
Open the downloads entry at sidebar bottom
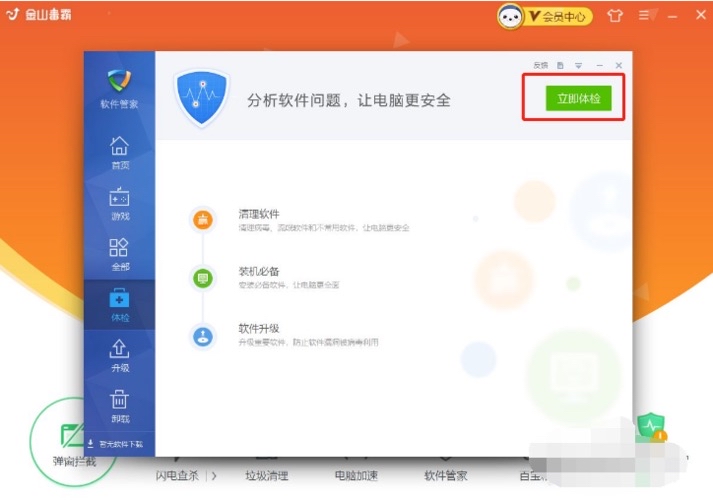tap(115, 444)
